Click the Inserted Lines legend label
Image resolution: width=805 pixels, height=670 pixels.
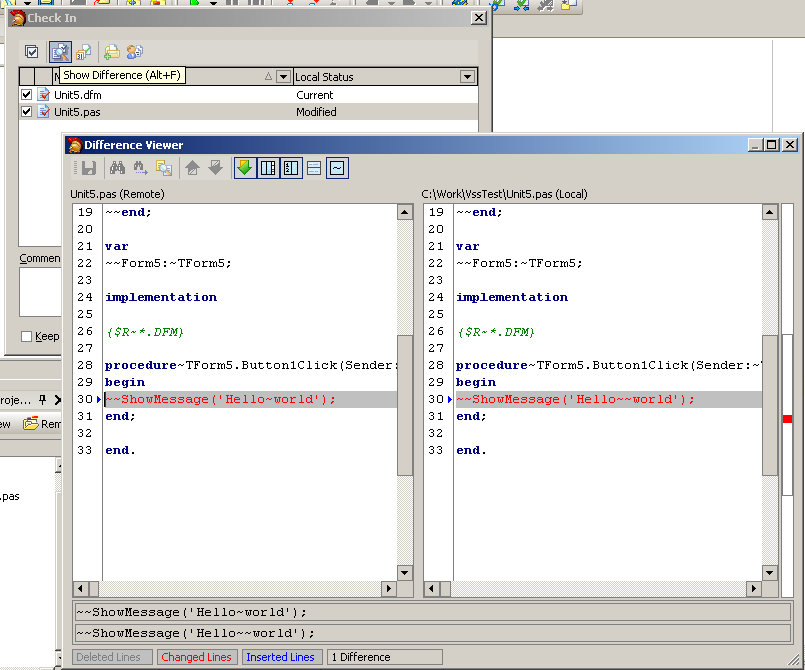(280, 657)
